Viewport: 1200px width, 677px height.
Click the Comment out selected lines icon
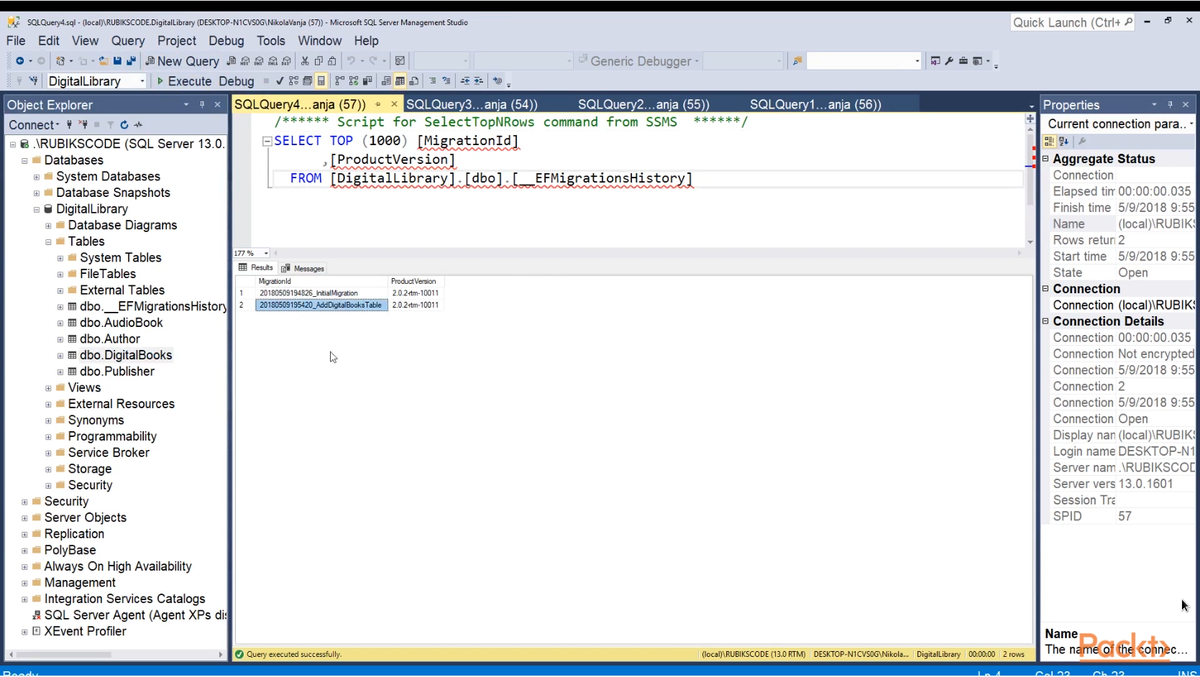pyautogui.click(x=432, y=81)
